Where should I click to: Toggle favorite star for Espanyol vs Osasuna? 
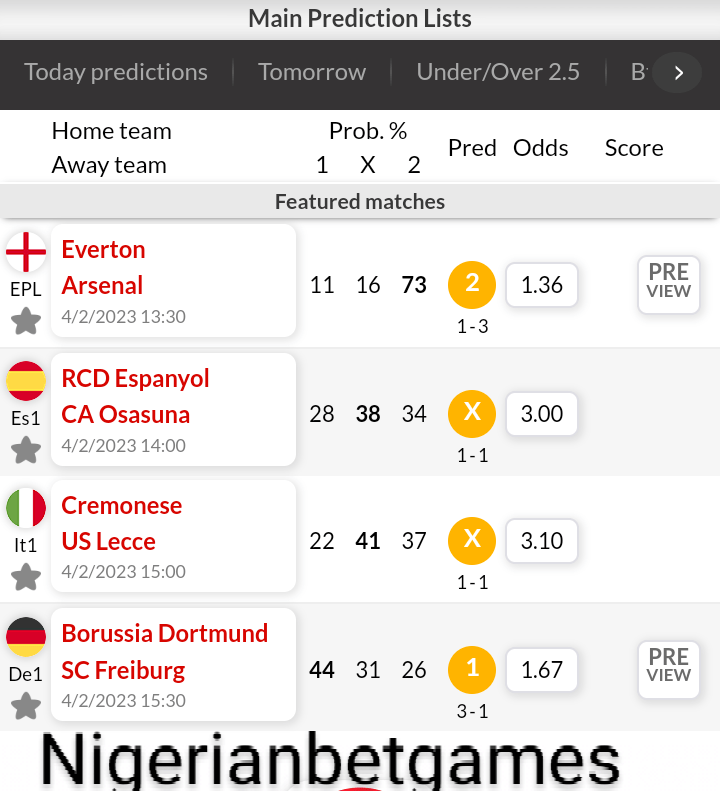[x=26, y=449]
